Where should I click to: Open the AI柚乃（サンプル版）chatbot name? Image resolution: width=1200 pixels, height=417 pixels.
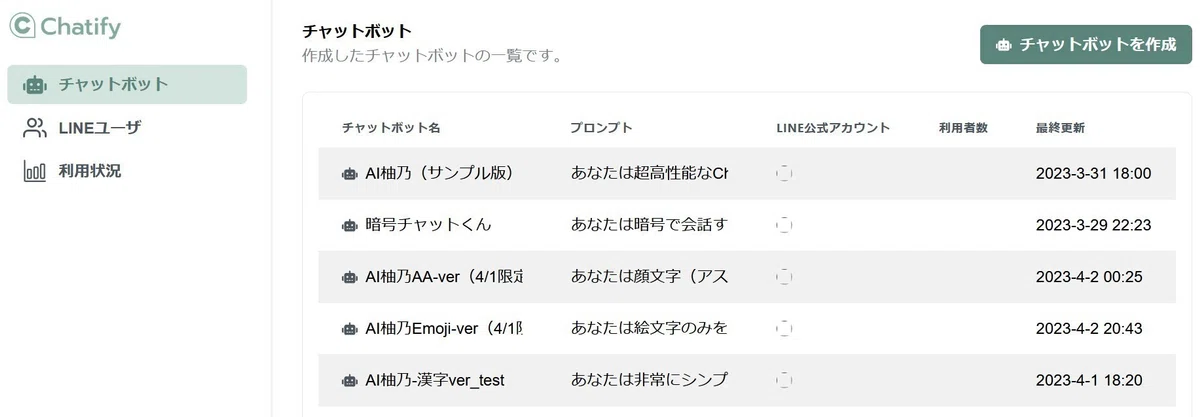[439, 174]
